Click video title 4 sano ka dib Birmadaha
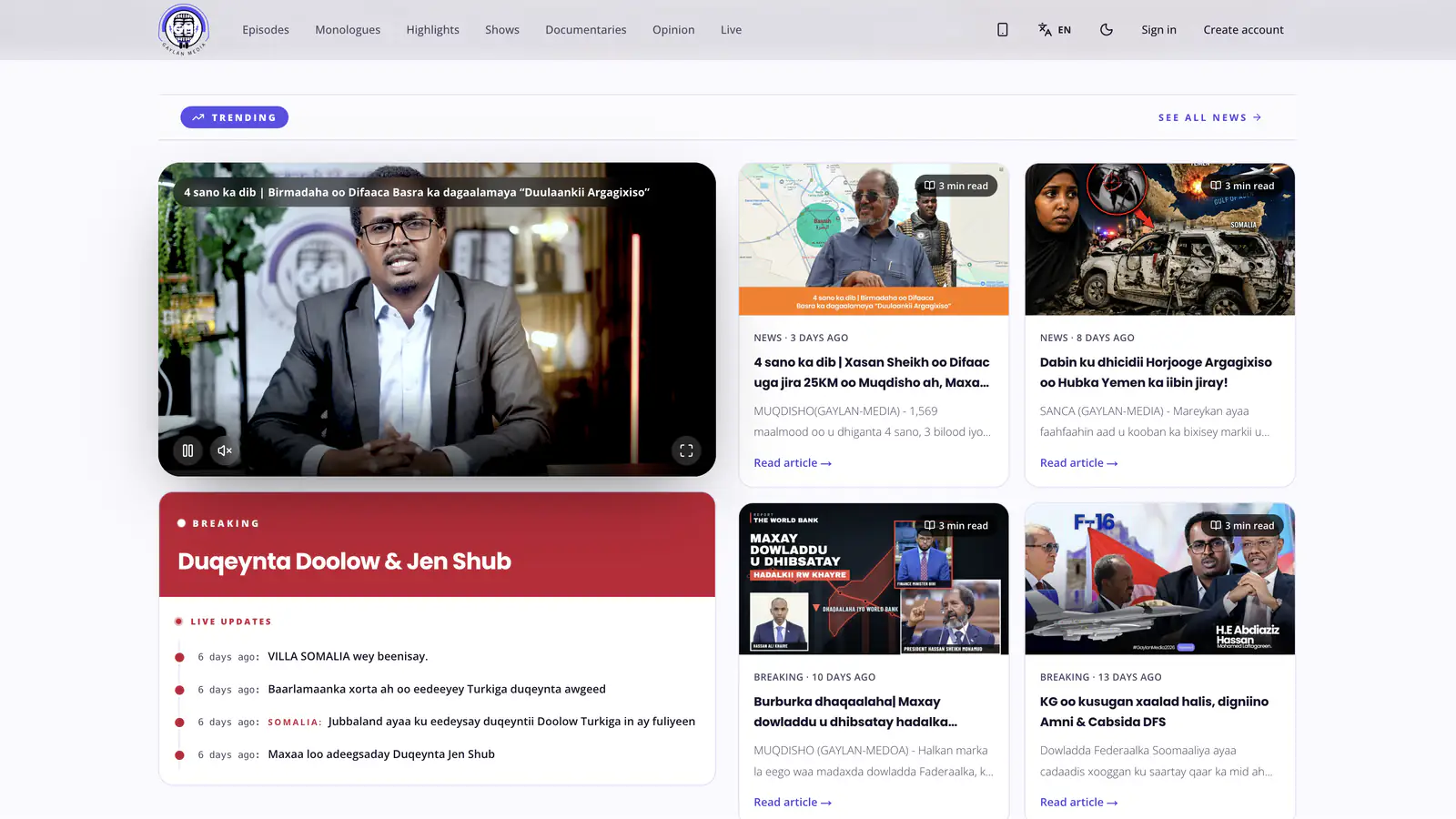 pos(417,192)
